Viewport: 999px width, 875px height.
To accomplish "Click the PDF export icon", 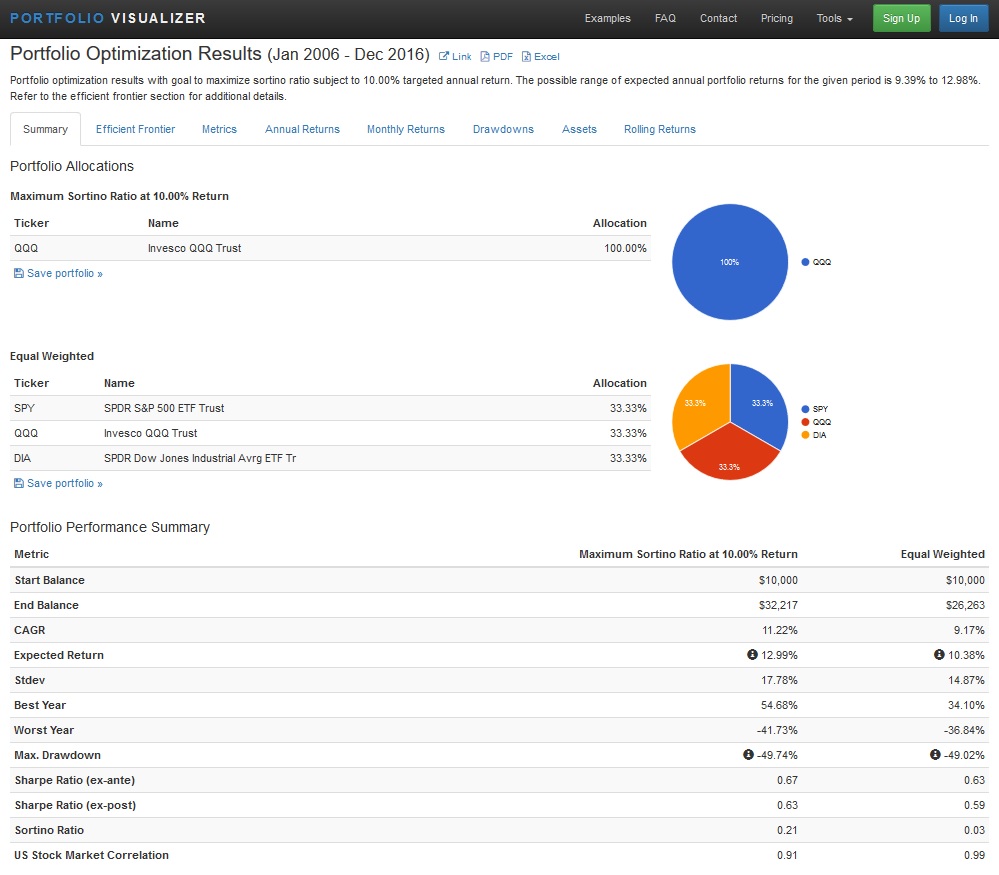I will (485, 56).
